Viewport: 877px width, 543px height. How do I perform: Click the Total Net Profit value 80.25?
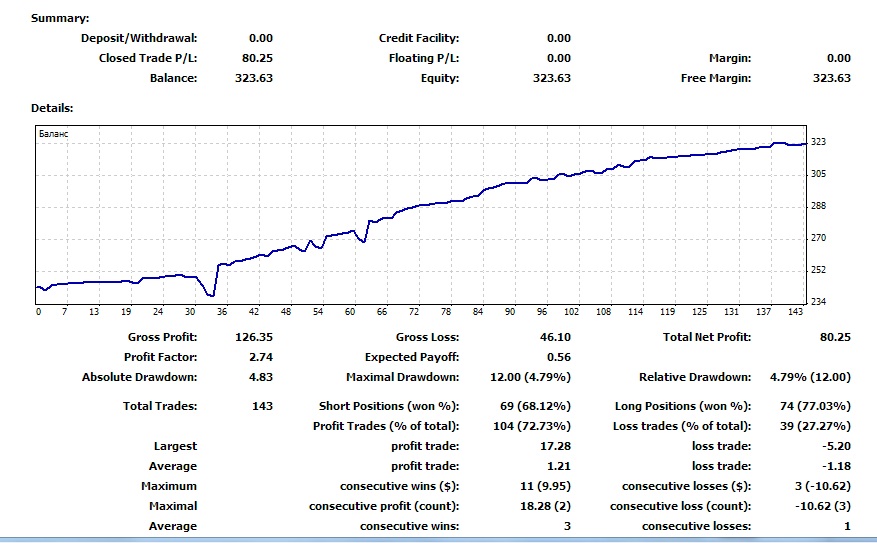click(835, 337)
